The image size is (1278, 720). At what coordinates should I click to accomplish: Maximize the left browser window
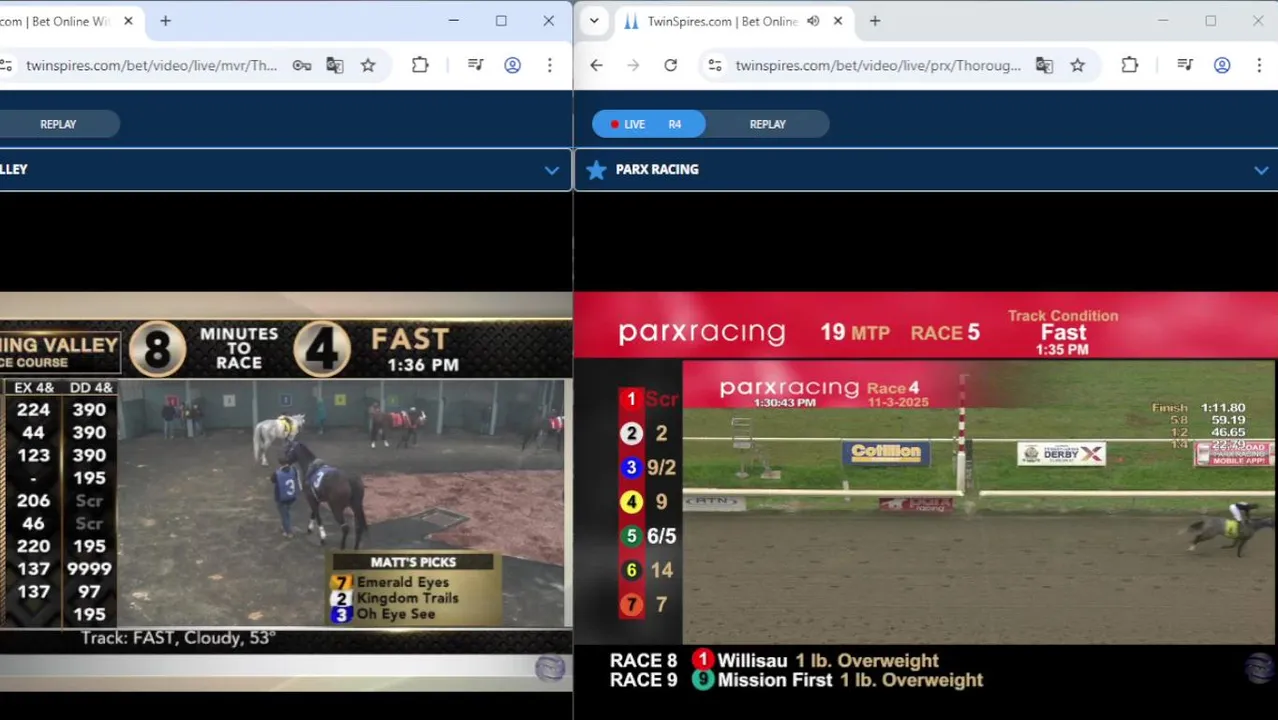pos(501,21)
